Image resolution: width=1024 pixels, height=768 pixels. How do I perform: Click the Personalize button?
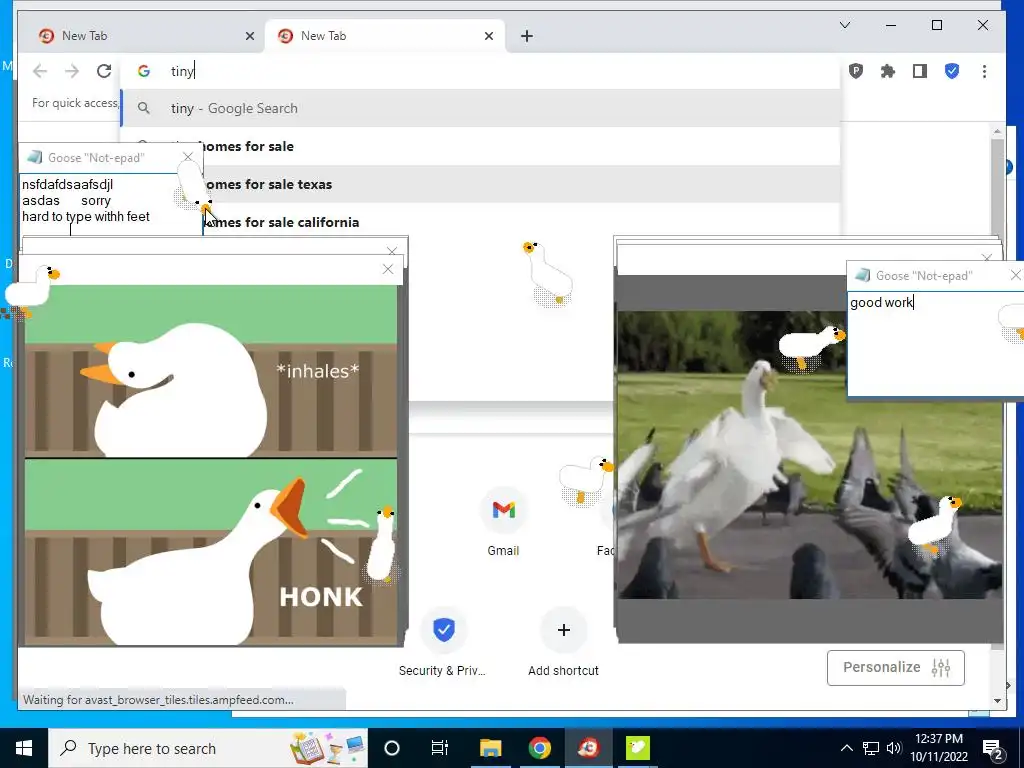[895, 667]
